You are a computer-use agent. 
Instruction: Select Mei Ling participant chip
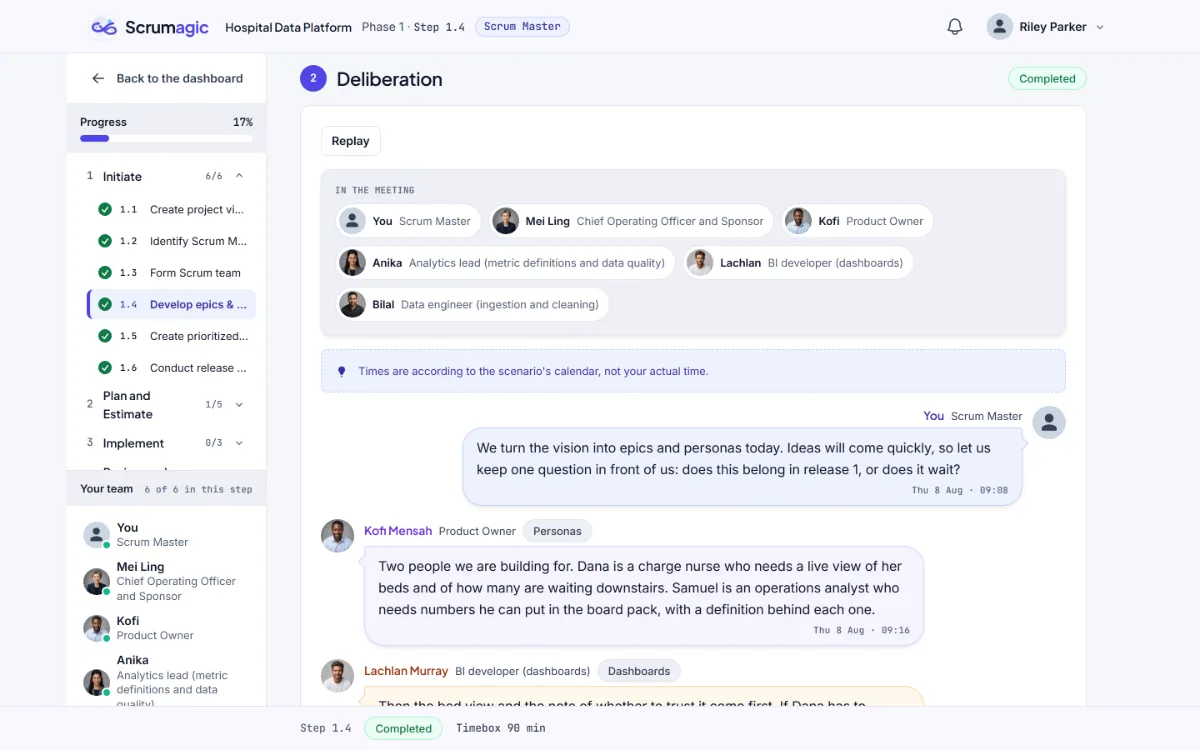point(631,221)
